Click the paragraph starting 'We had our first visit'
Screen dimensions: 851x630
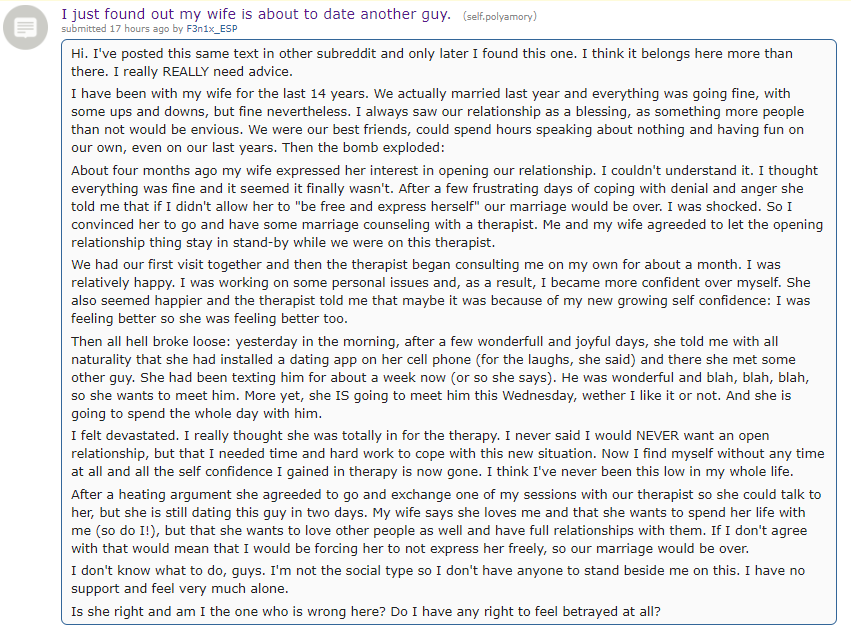coord(441,291)
